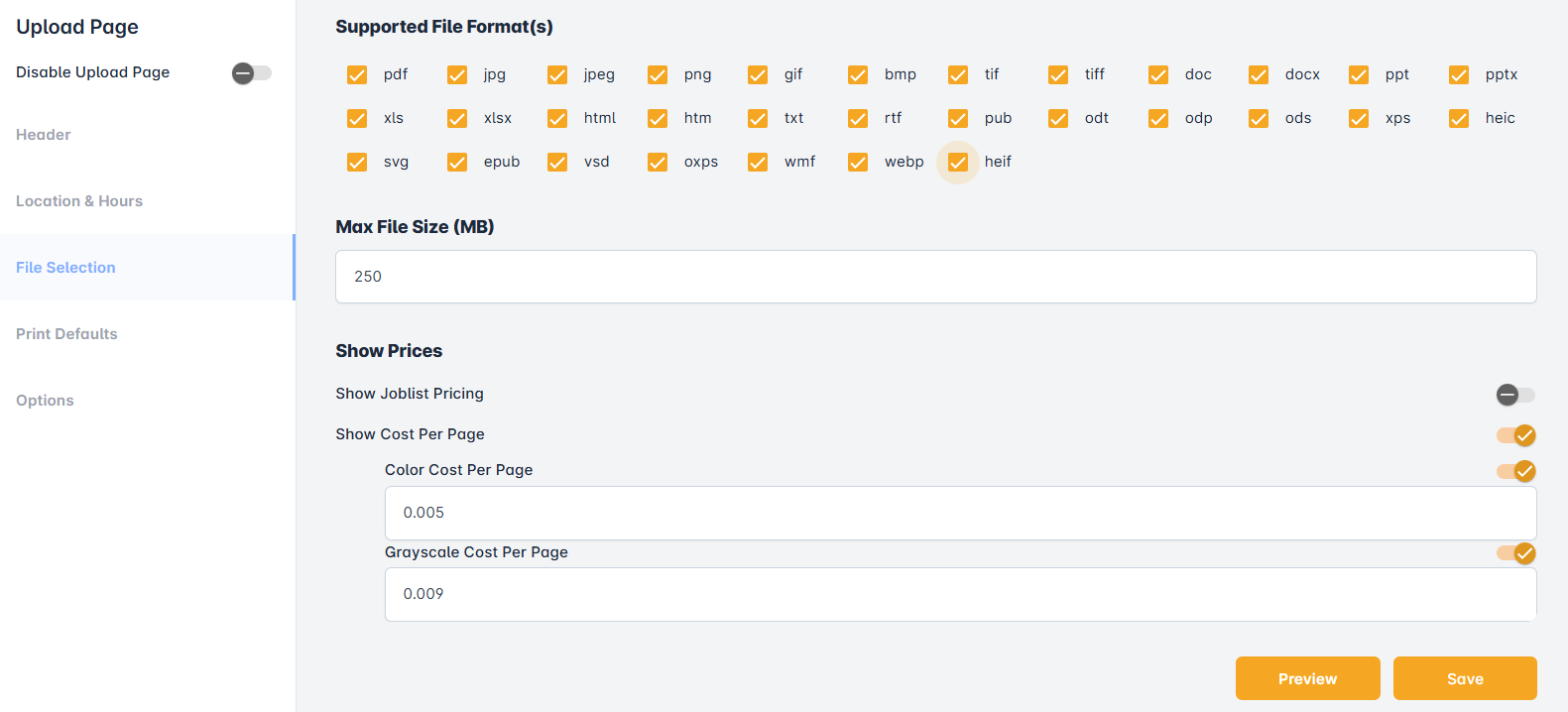Toggle the webp format checkbox
Image resolution: width=1568 pixels, height=712 pixels.
pyautogui.click(x=858, y=163)
